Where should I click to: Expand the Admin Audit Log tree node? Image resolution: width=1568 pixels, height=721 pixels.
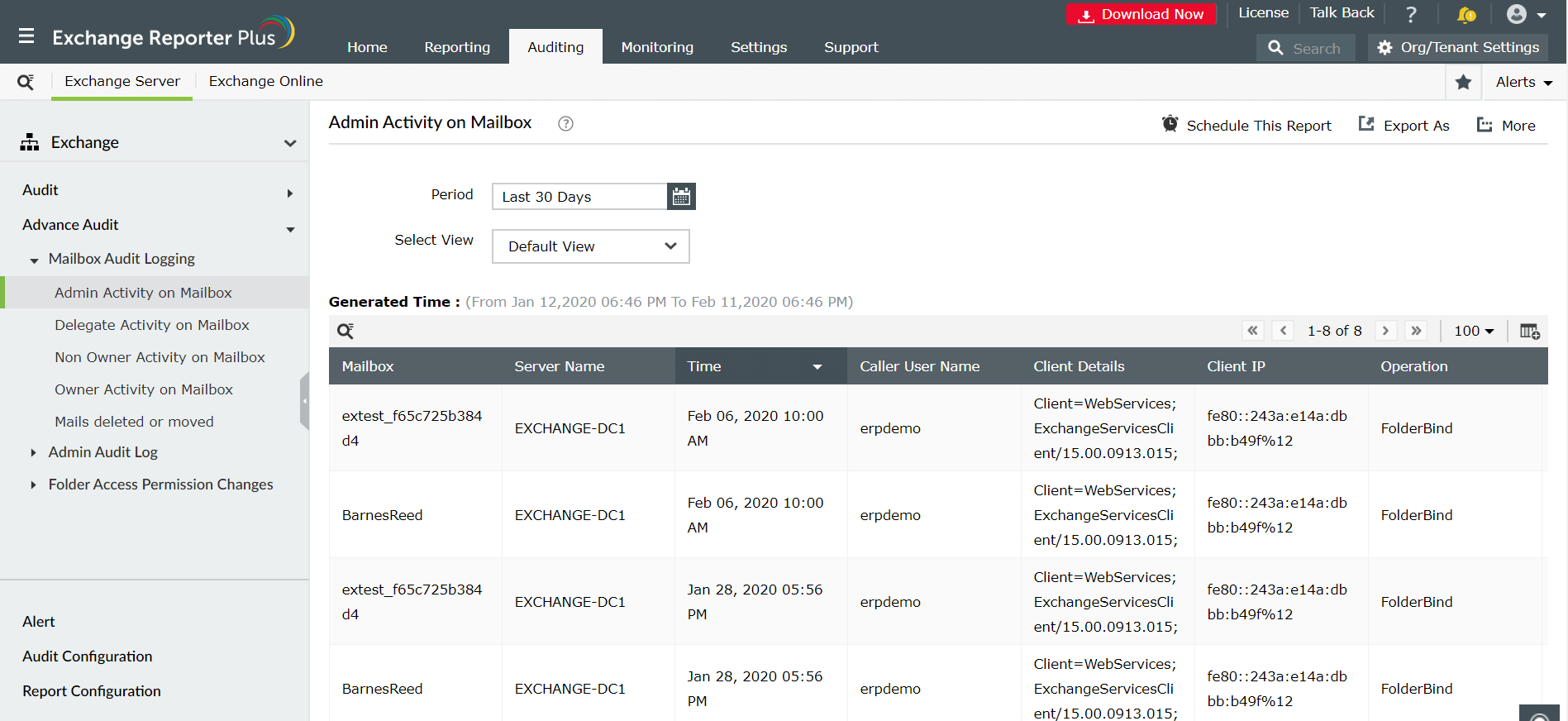tap(33, 452)
